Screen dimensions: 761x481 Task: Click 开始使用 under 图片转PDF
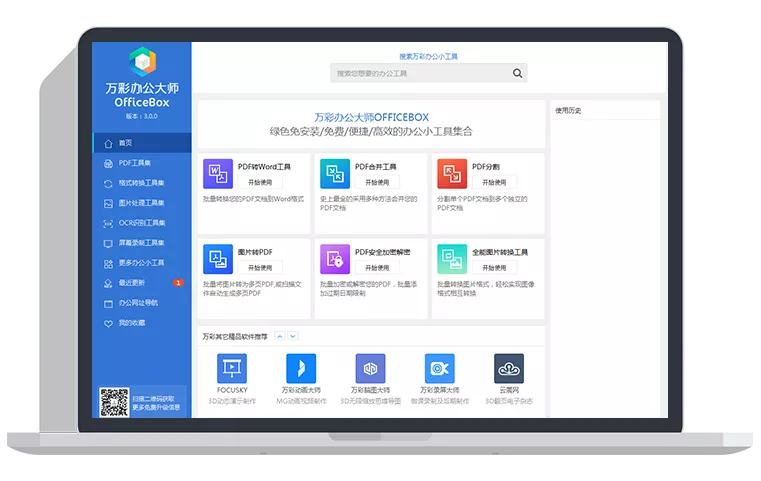click(x=260, y=267)
